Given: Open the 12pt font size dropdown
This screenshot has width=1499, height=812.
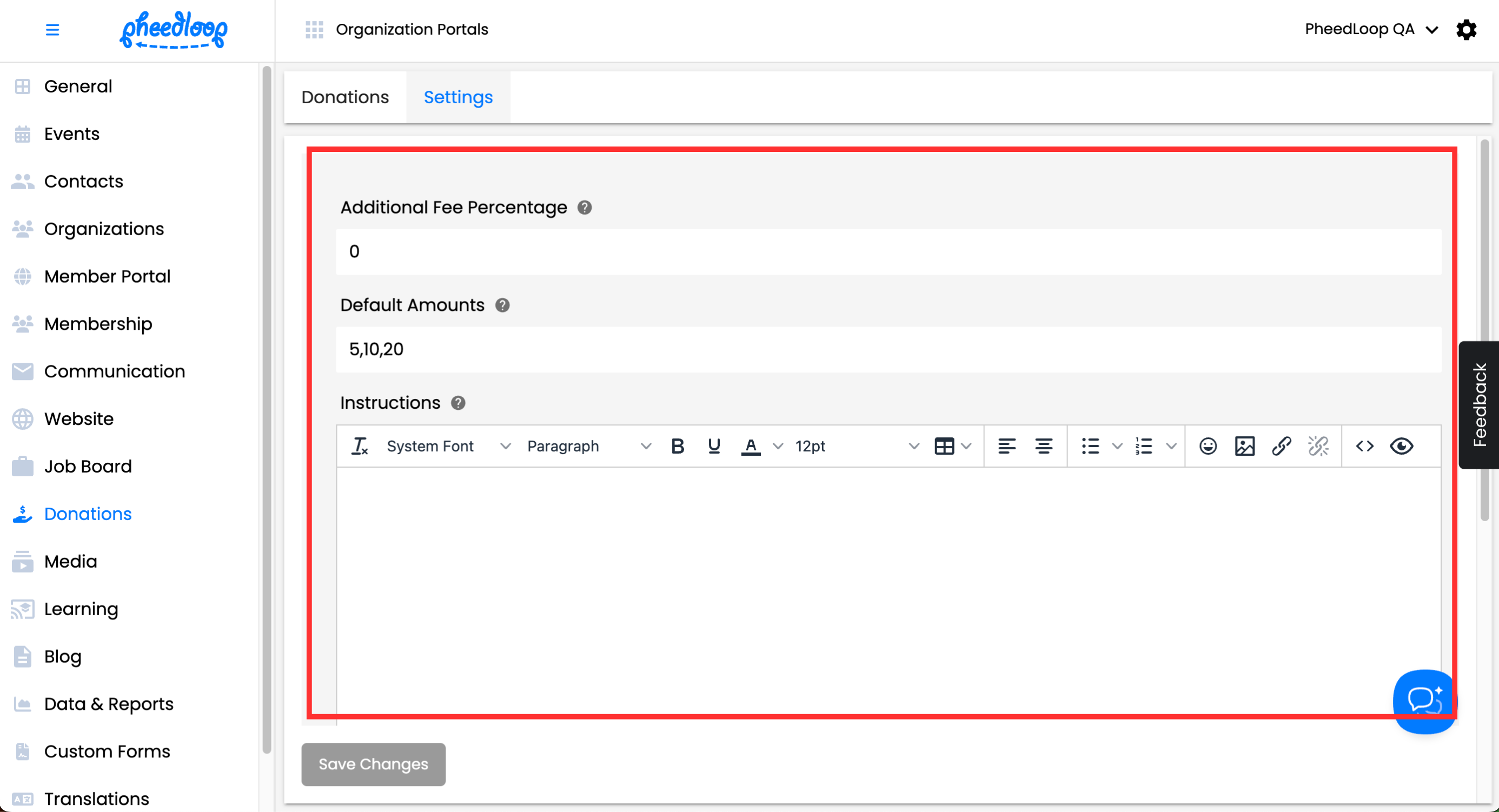Looking at the screenshot, I should 857,446.
